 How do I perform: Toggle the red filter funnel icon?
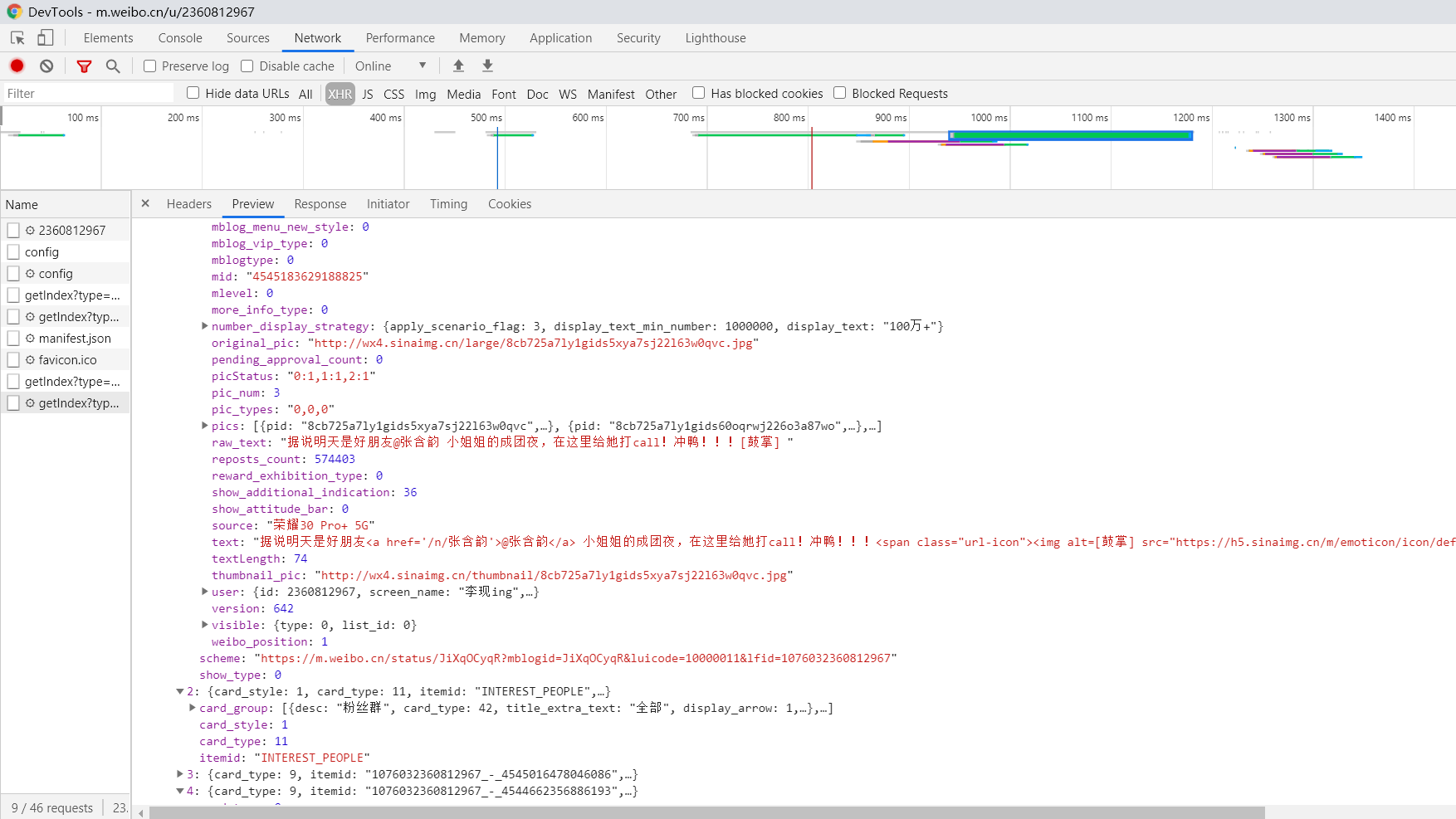click(84, 66)
